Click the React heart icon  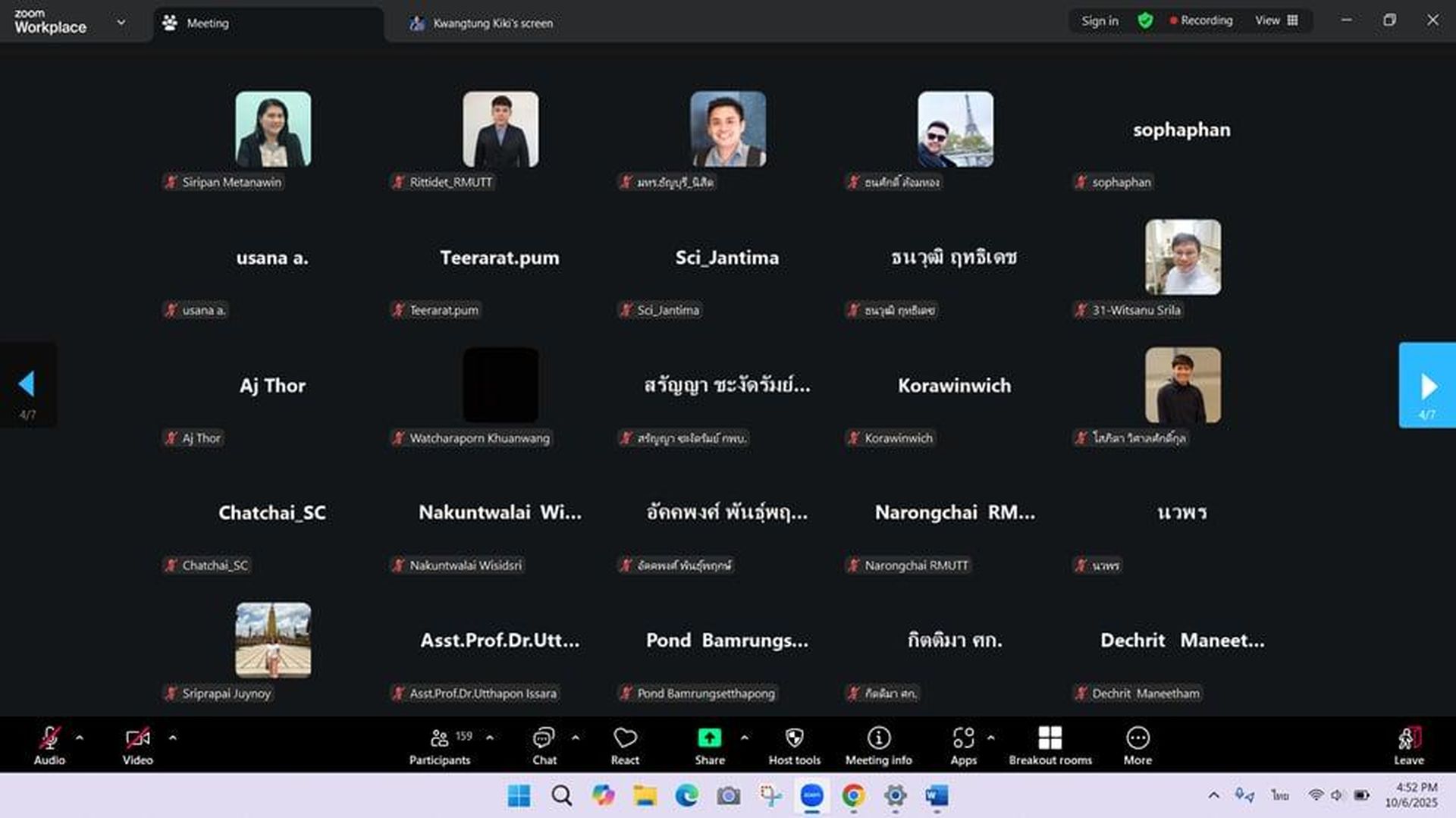[625, 745]
